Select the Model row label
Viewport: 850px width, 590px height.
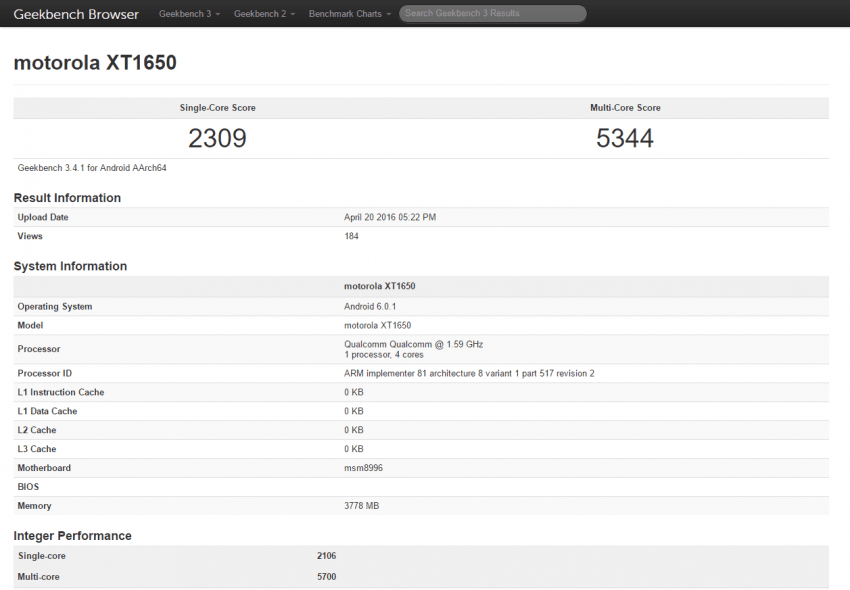(30, 326)
